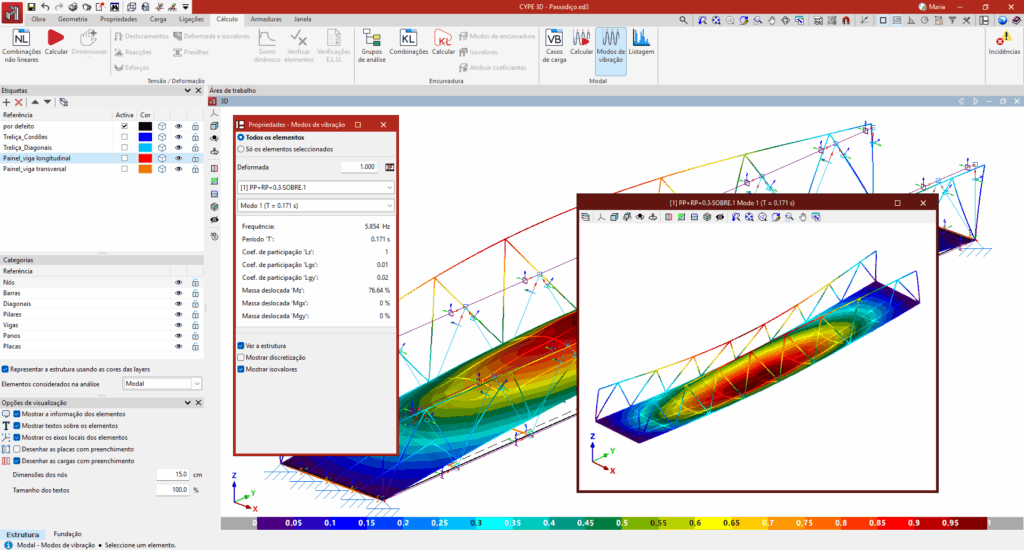Uncheck 'Ver a estrutura' checkbox
The image size is (1024, 550).
point(241,345)
